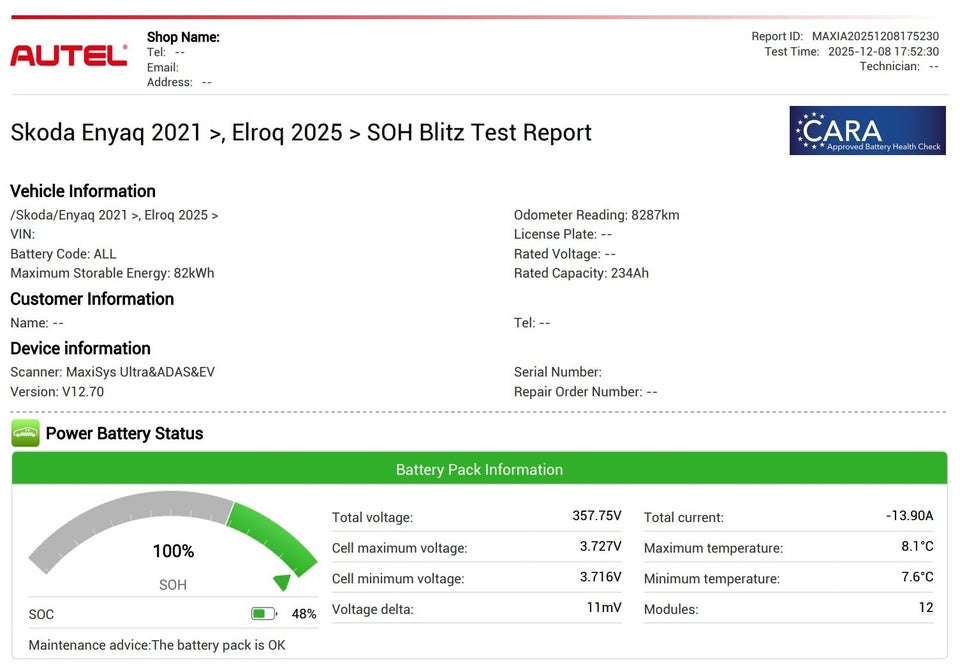Select the Battery Pack Information header bar
This screenshot has height=665, width=960.
coord(479,469)
